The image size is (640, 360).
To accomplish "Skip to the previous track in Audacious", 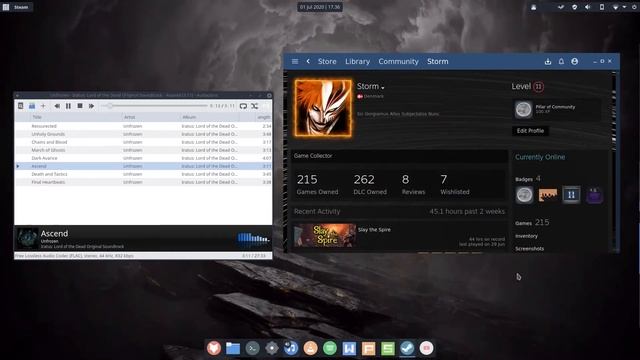I will [57, 106].
